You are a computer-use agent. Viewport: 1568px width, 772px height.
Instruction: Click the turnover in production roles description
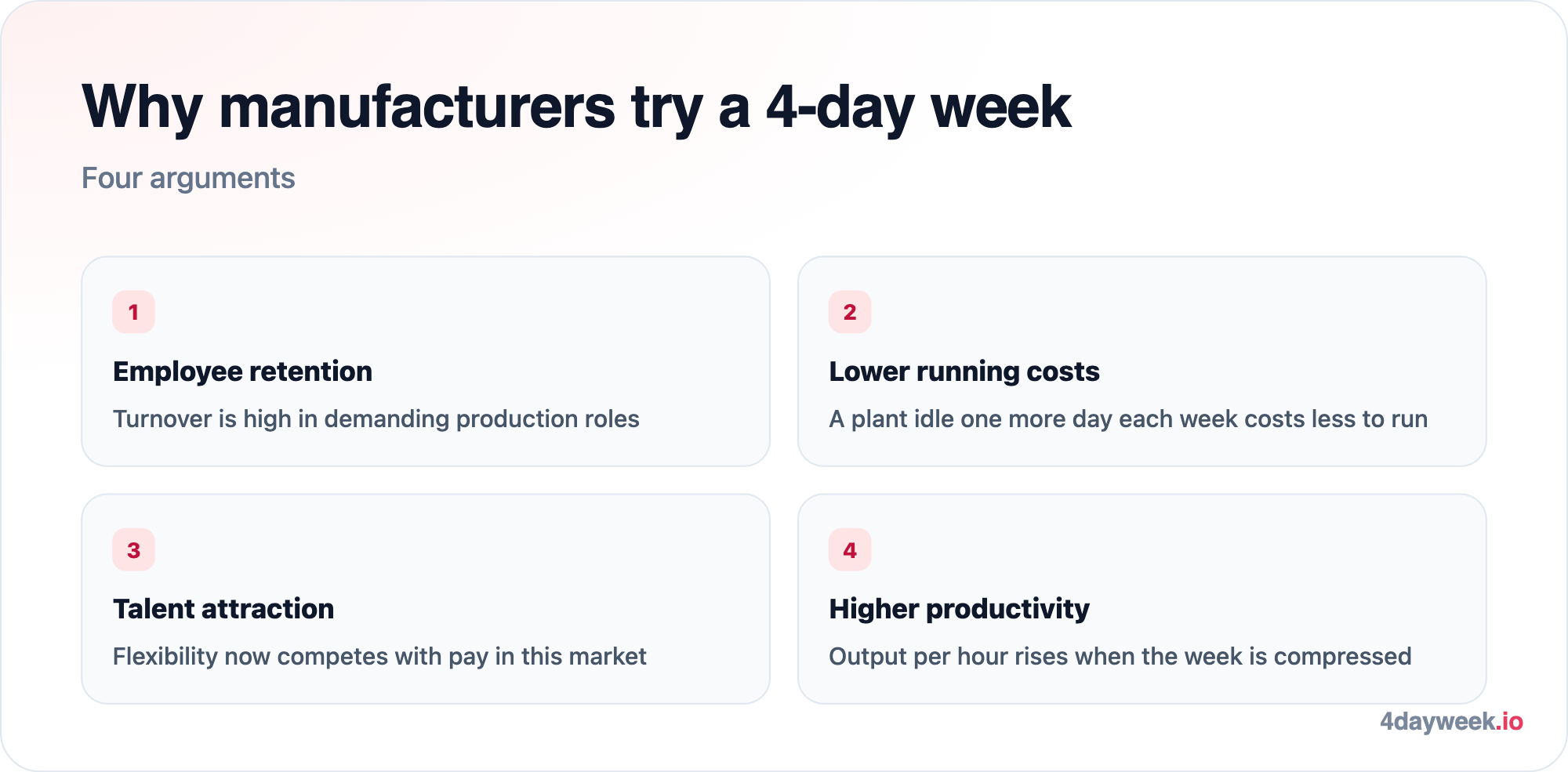tap(376, 419)
